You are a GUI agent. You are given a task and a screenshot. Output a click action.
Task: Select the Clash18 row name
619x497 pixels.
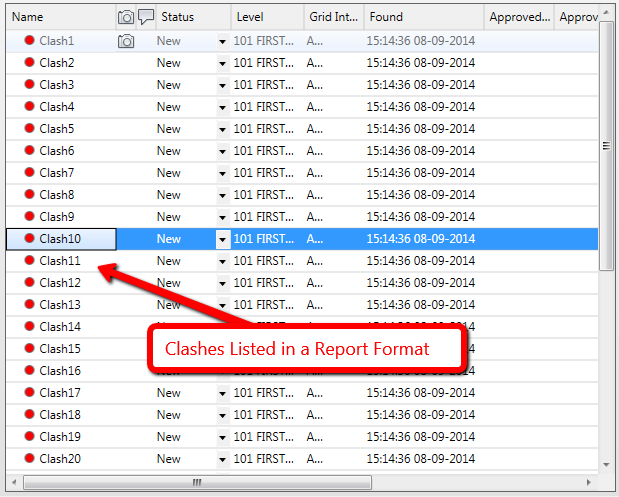pyautogui.click(x=60, y=414)
